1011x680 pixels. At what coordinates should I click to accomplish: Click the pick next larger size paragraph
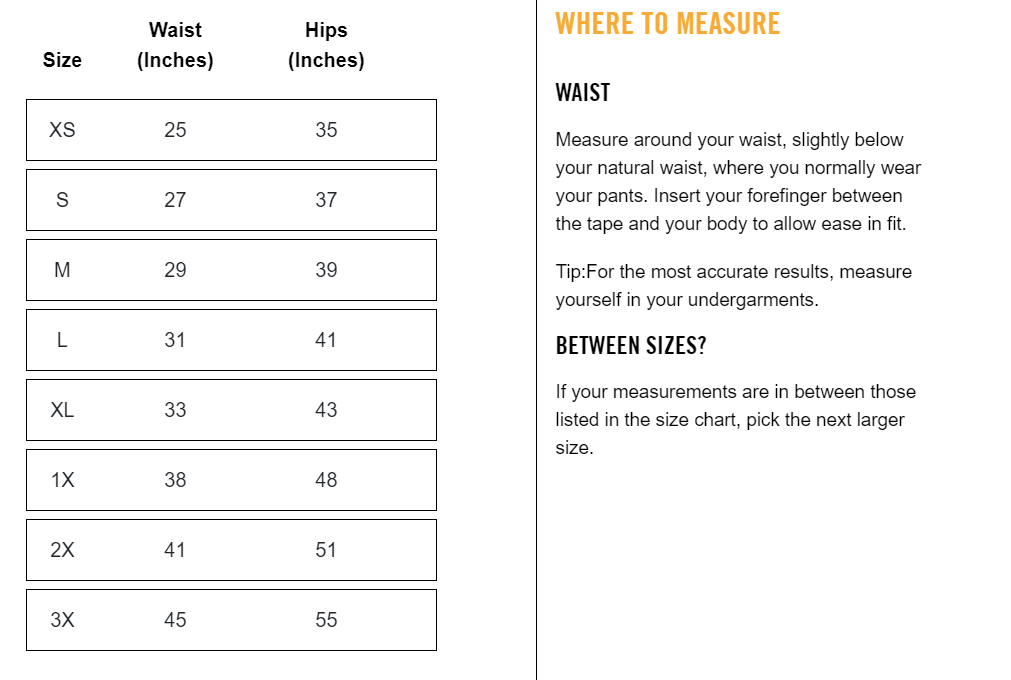tap(735, 420)
